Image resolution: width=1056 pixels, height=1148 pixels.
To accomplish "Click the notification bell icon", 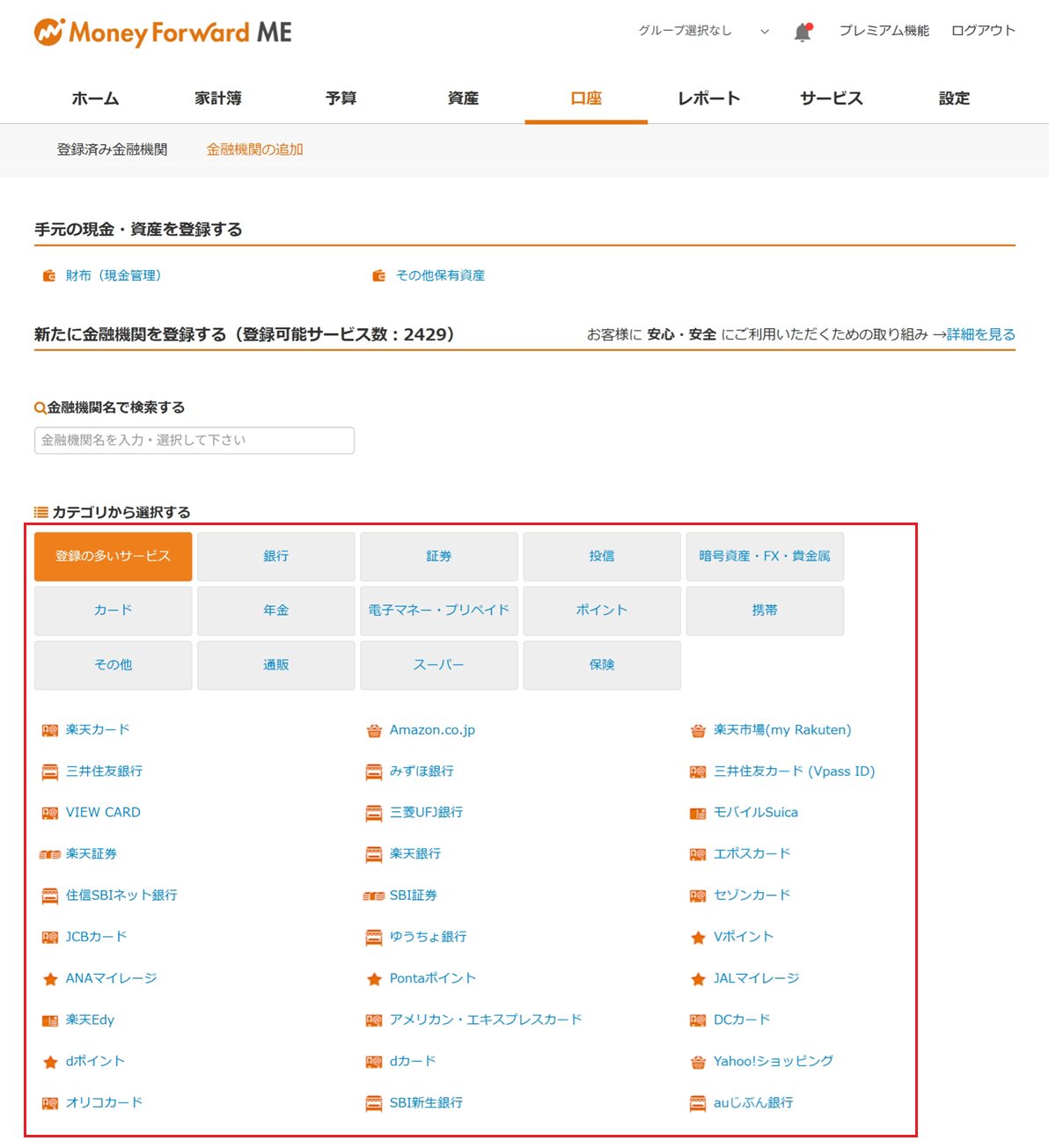I will coord(802,33).
